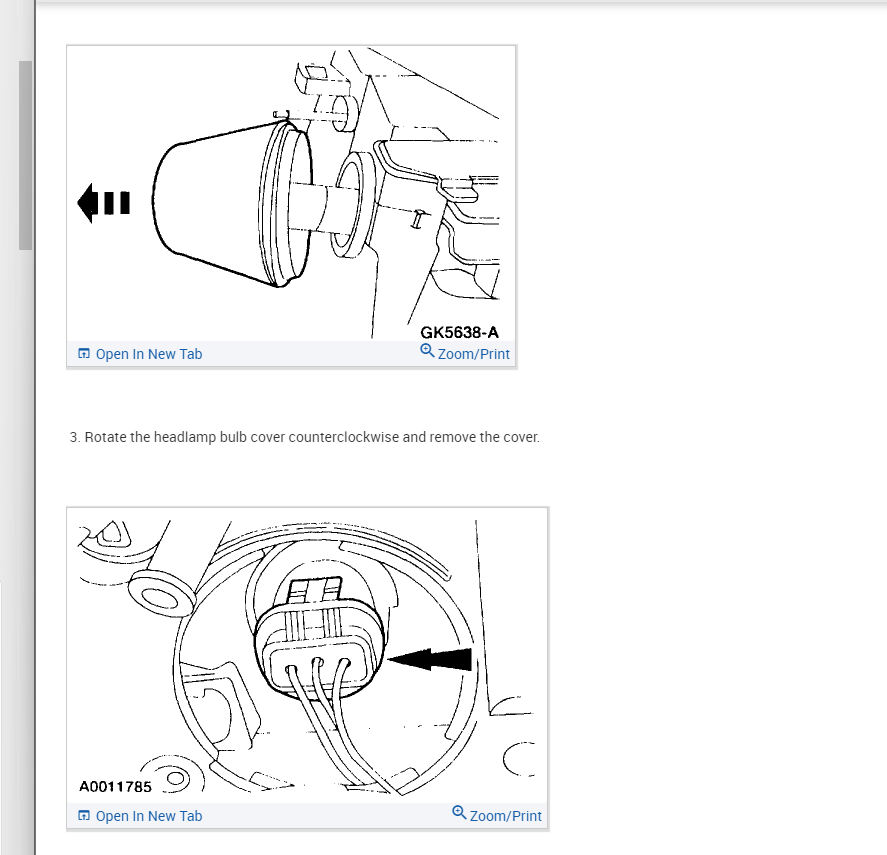This screenshot has width=887, height=855.
Task: Click step 3 instruction text
Action: [x=304, y=437]
